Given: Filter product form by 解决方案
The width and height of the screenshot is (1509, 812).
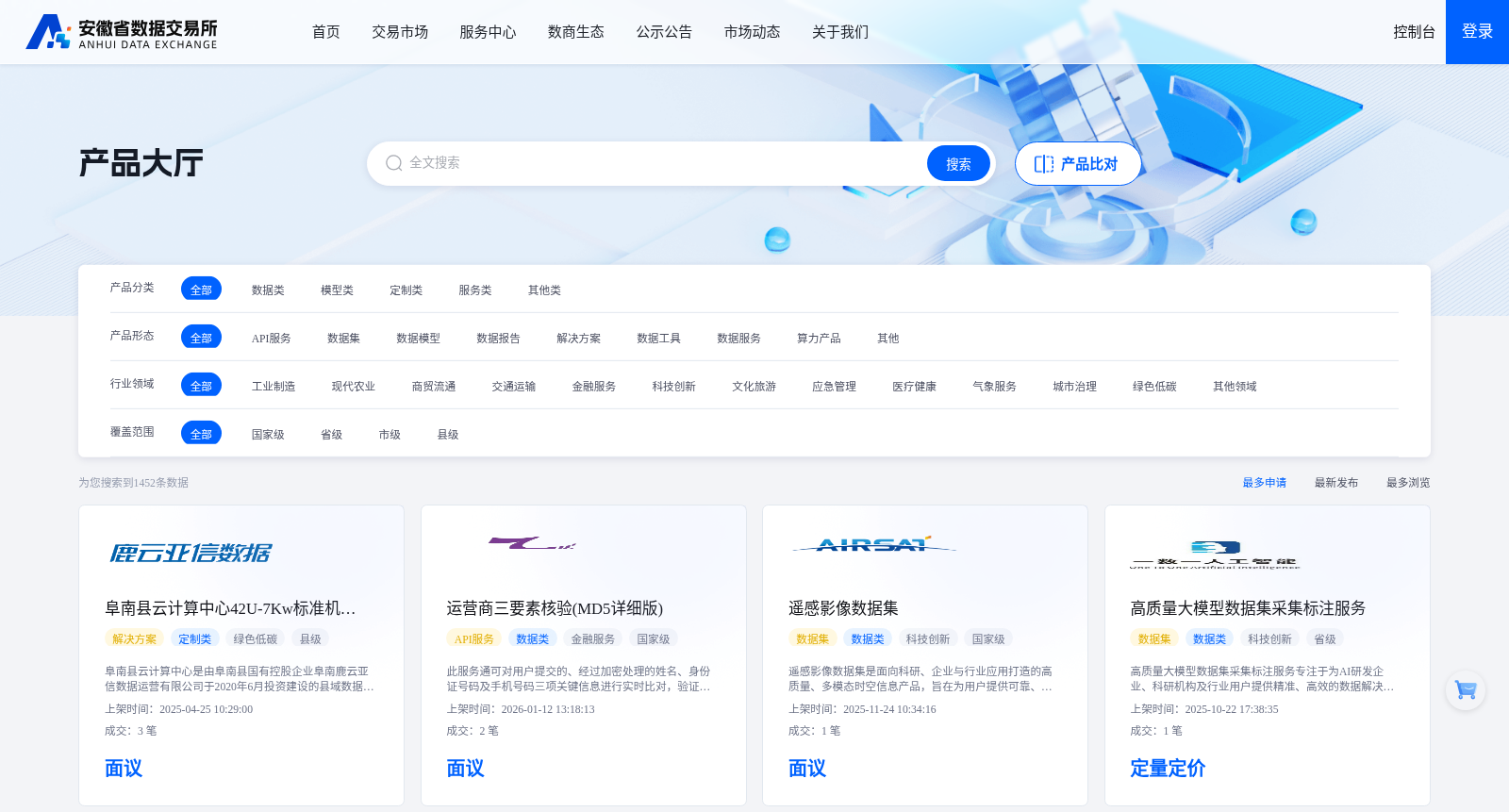Looking at the screenshot, I should (578, 338).
